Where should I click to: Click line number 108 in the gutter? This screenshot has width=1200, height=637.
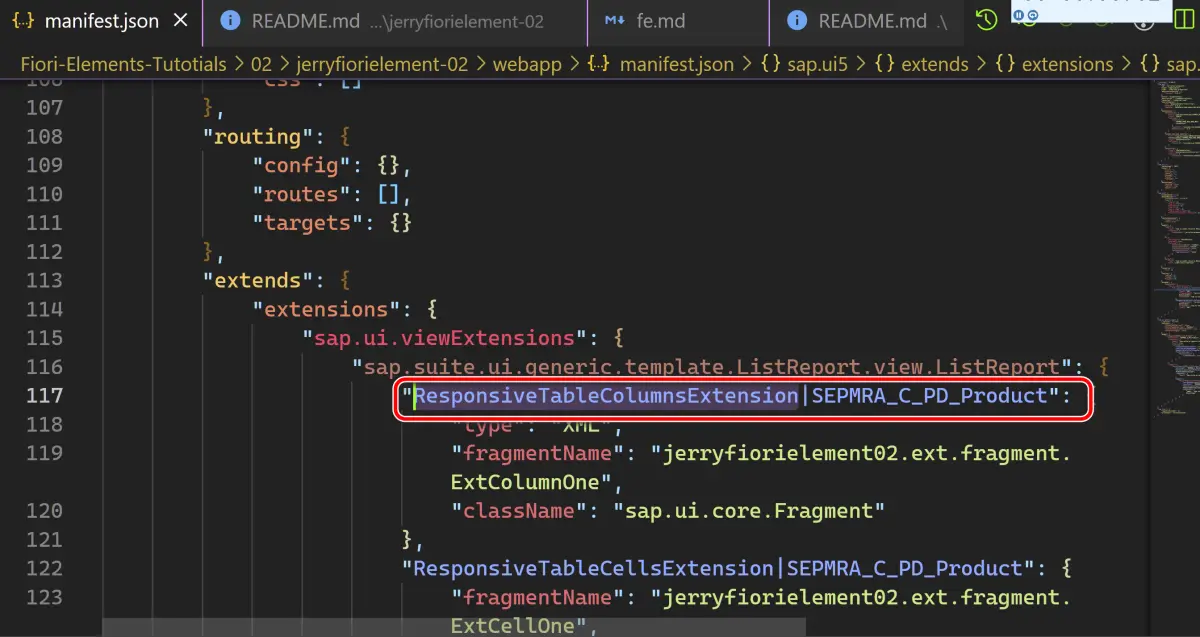[45, 136]
